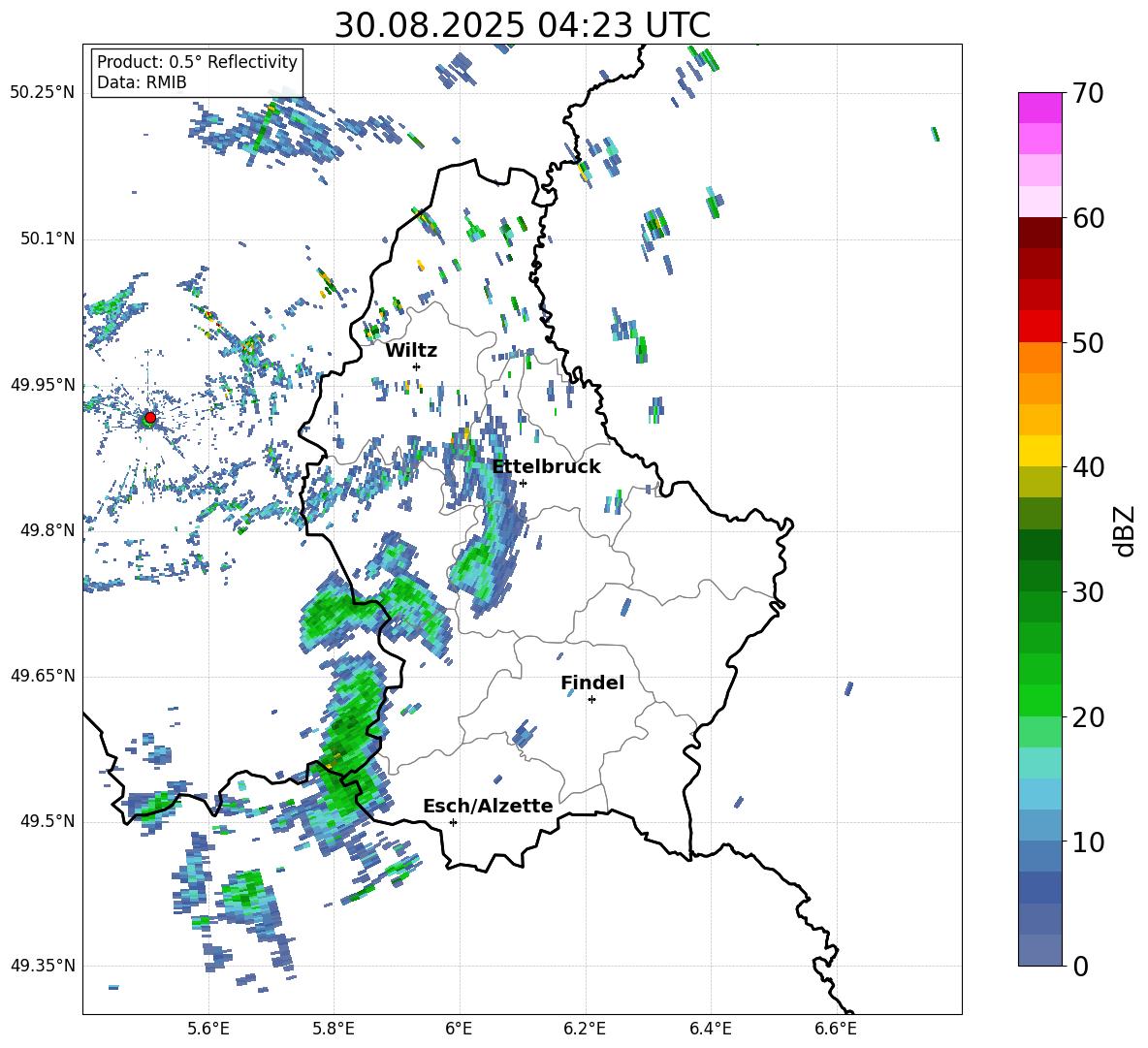Click the Wiltz cross marker
Image resolution: width=1148 pixels, height=1048 pixels.
[x=417, y=366]
